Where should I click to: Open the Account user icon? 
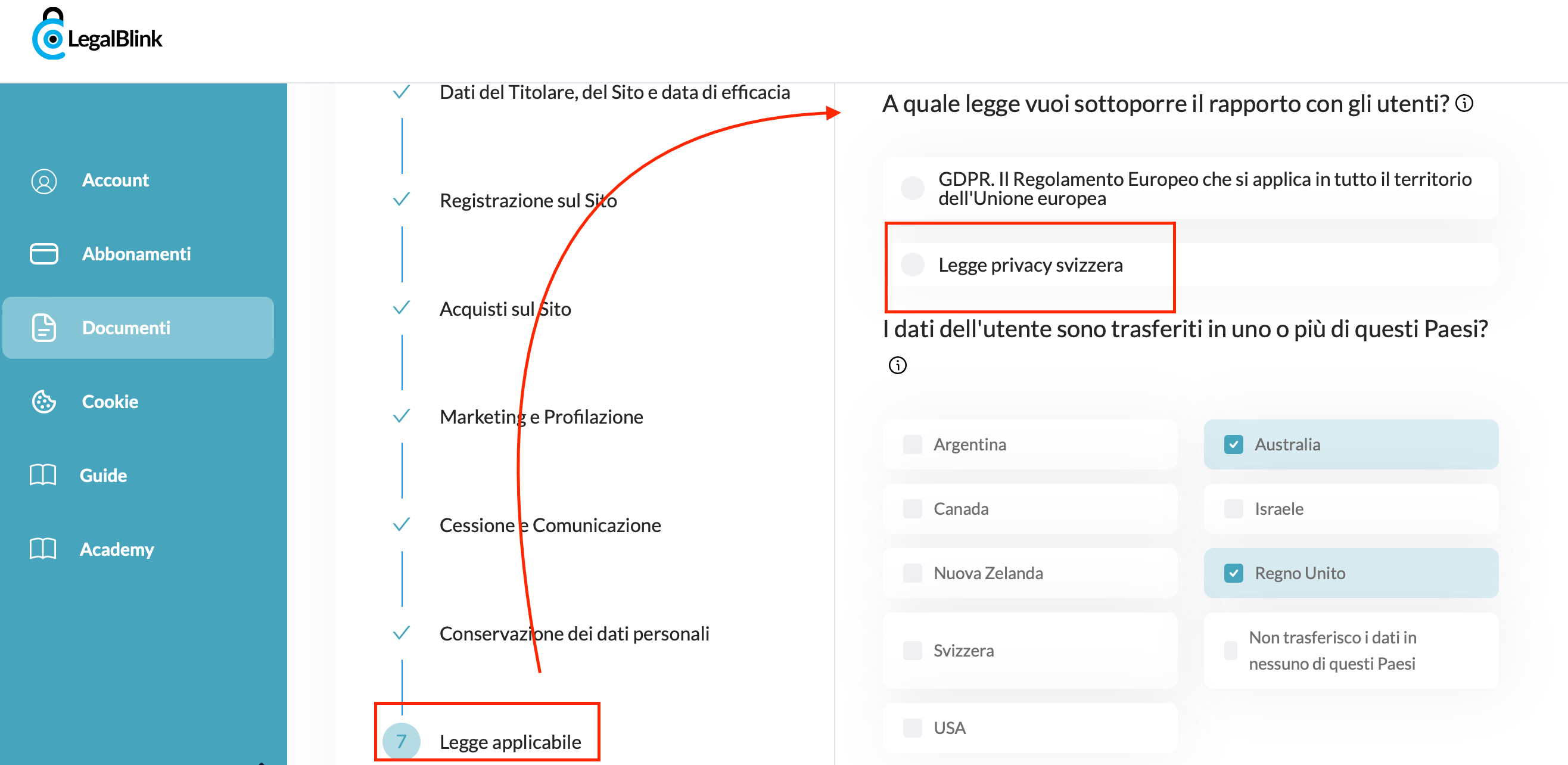[x=44, y=181]
